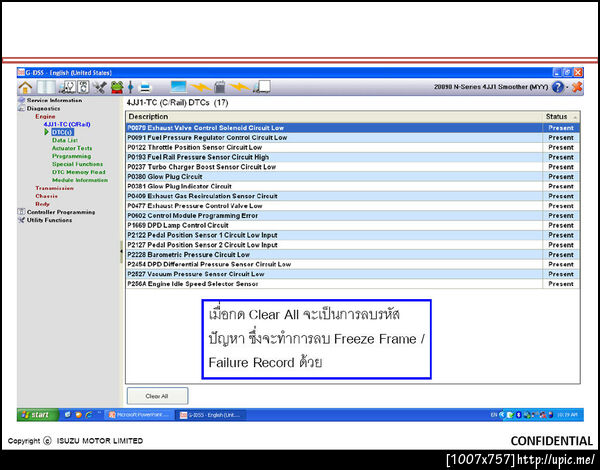Select P0477 Exhaust Pressure Control Valve Low
The width and height of the screenshot is (600, 470).
(x=352, y=206)
